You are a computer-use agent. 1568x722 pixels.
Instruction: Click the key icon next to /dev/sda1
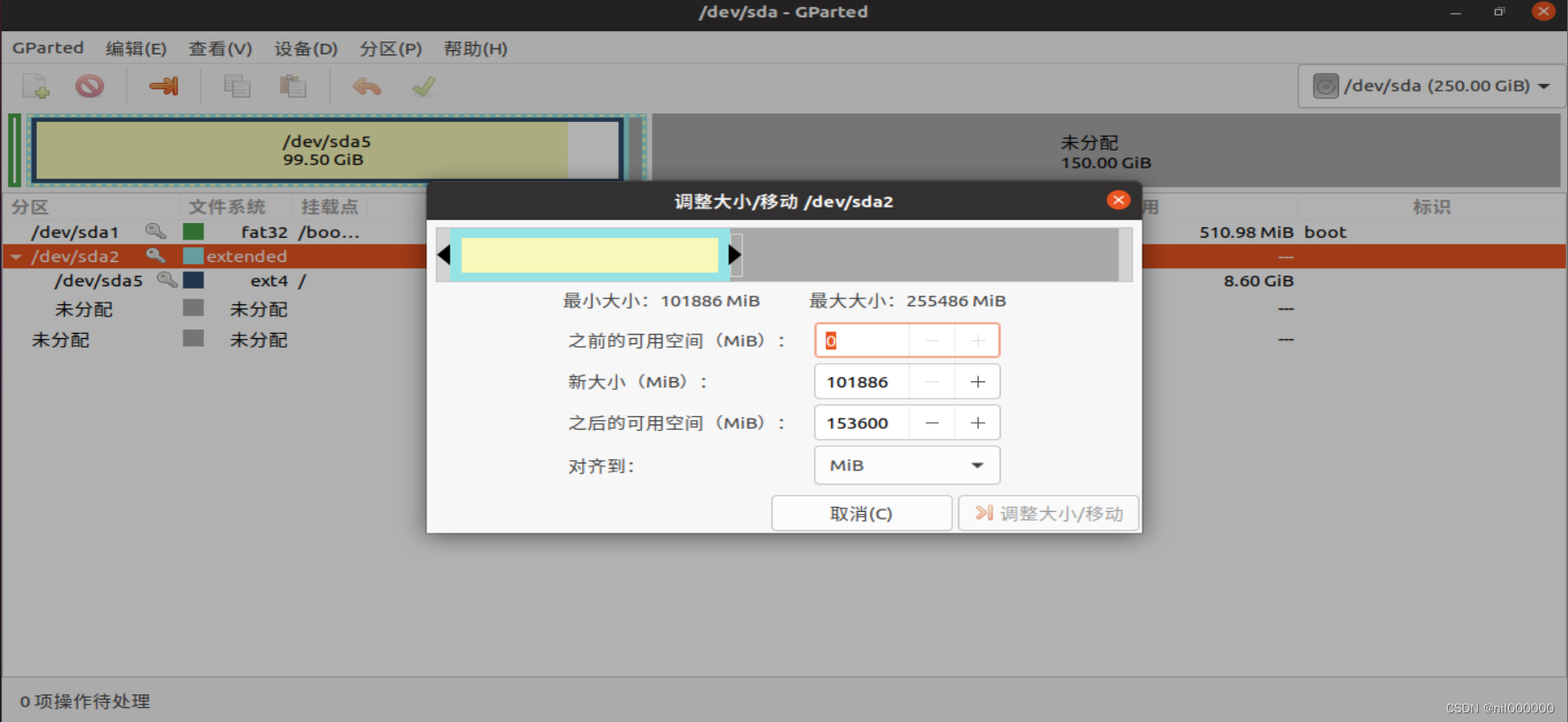(156, 231)
